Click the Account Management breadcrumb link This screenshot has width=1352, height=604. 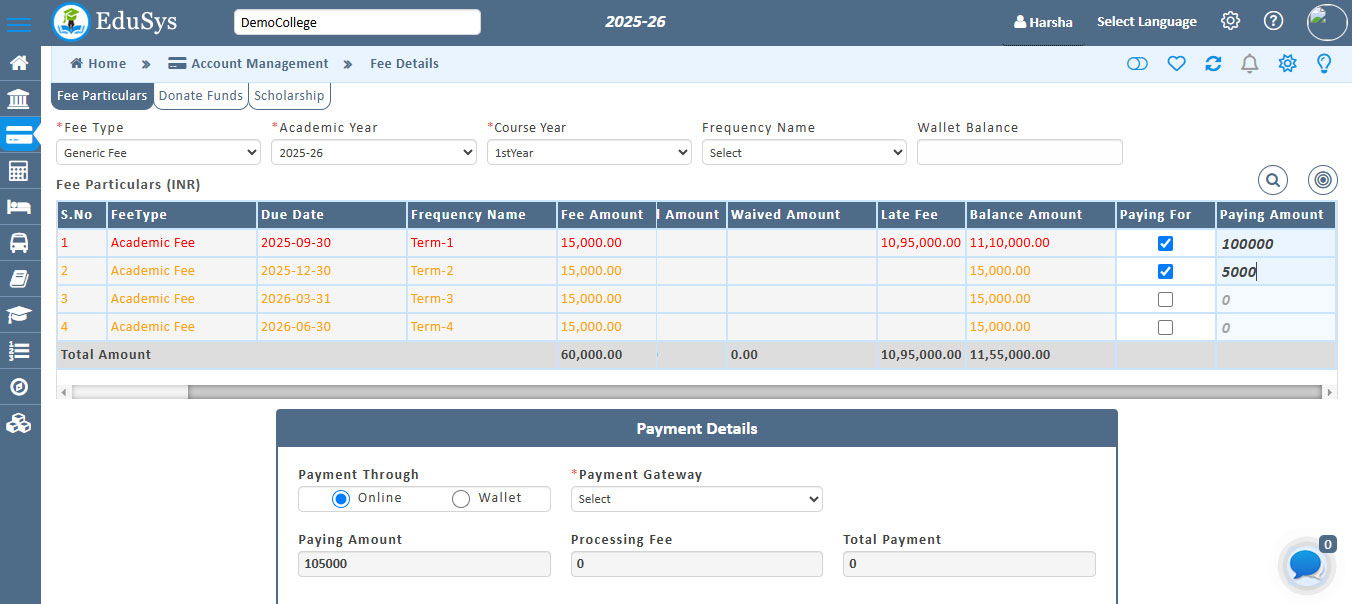coord(259,63)
